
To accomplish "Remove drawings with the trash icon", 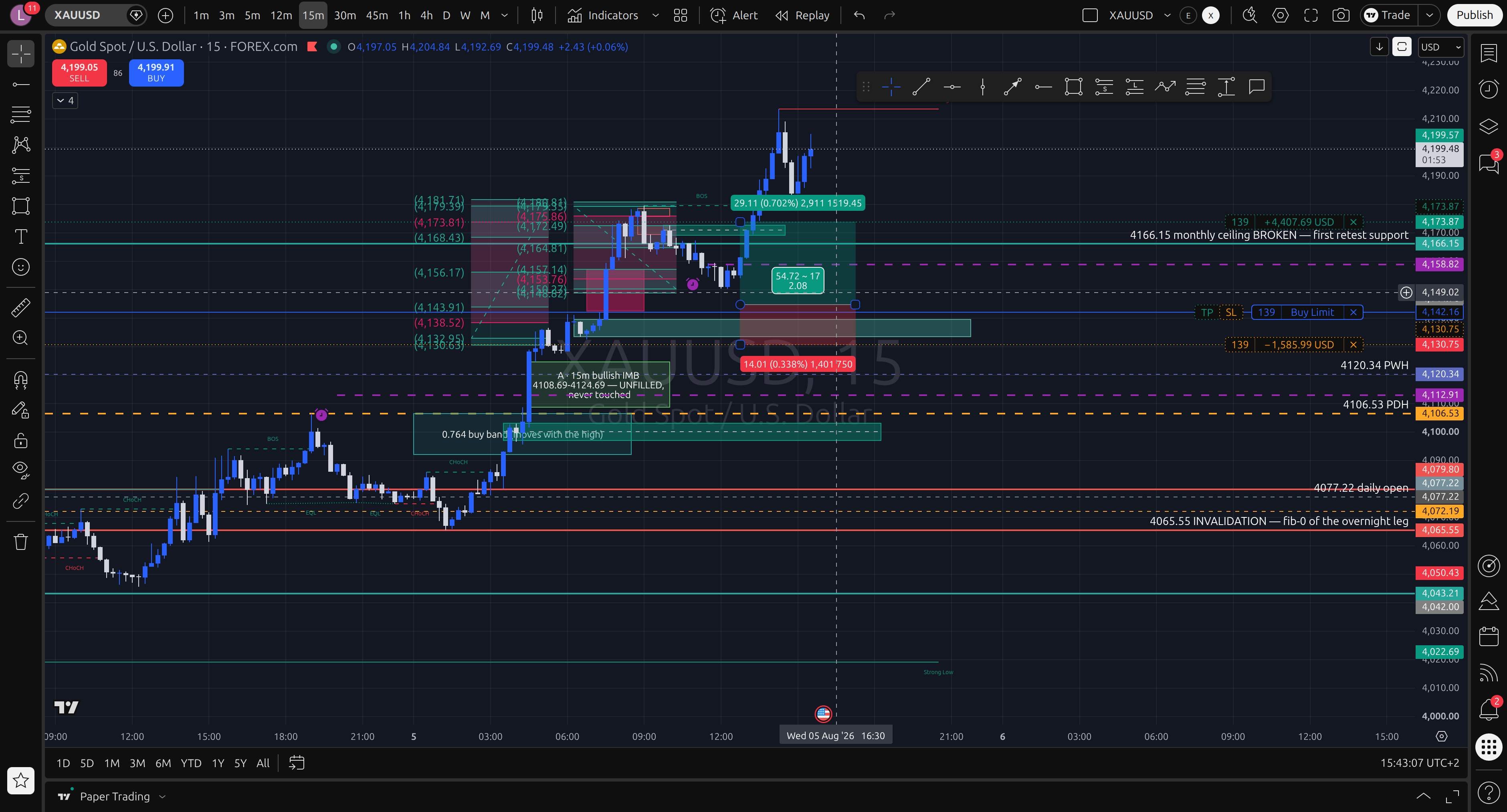I will [21, 542].
